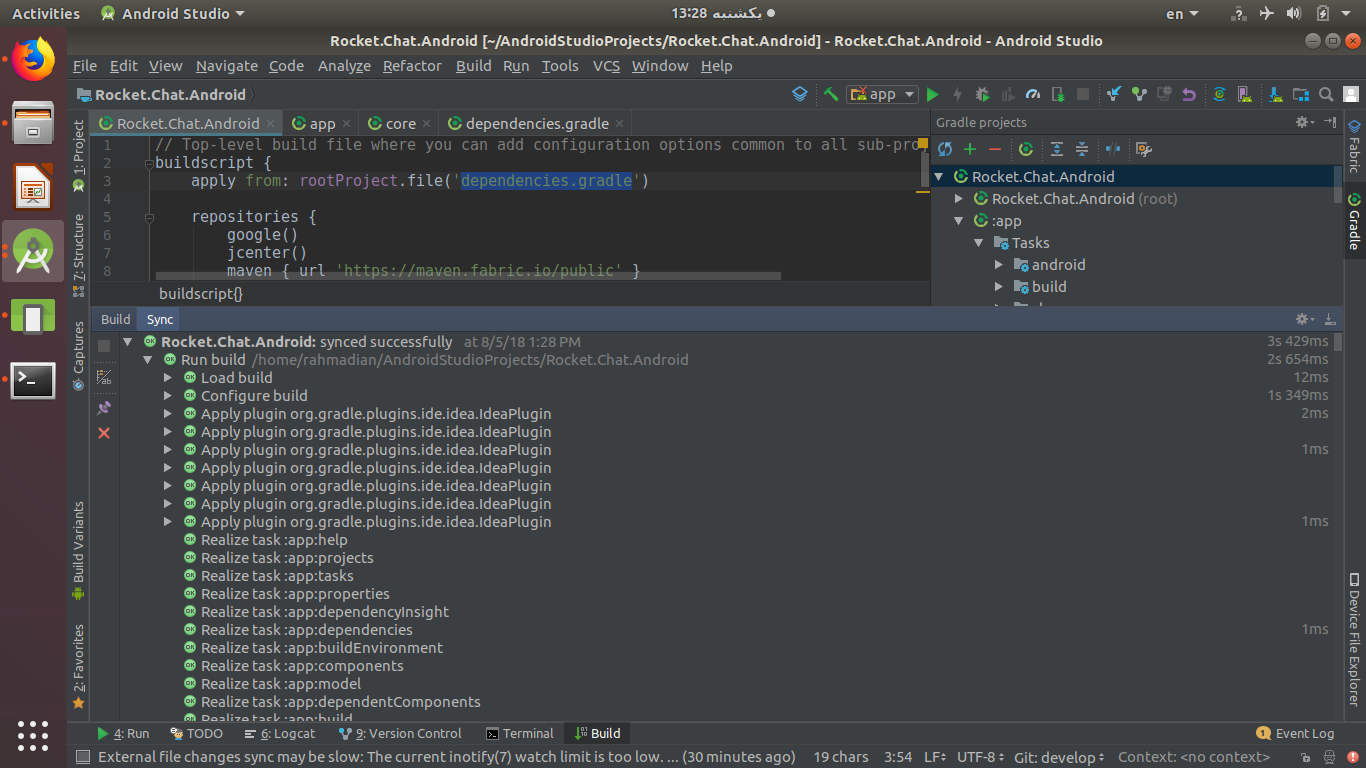Collapse the :app node in Gradle tree
Screen dimensions: 1366x768
959,221
